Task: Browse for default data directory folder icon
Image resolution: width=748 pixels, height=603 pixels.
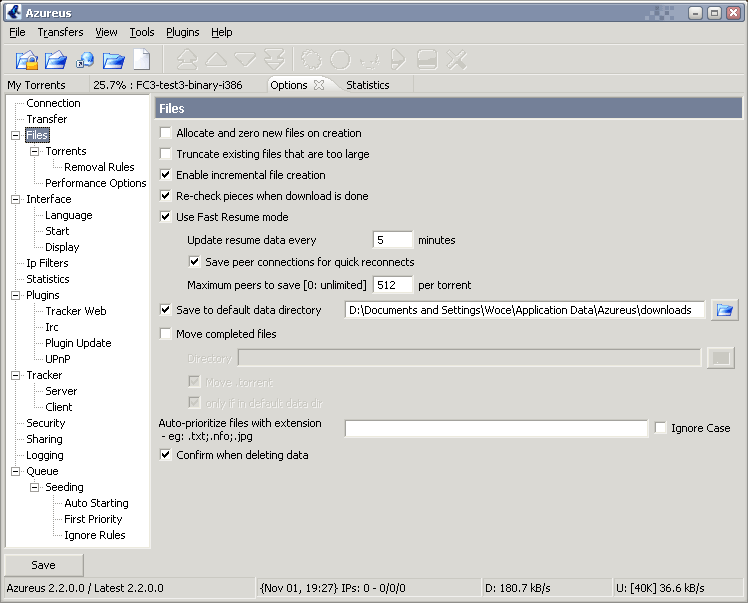Action: click(725, 310)
